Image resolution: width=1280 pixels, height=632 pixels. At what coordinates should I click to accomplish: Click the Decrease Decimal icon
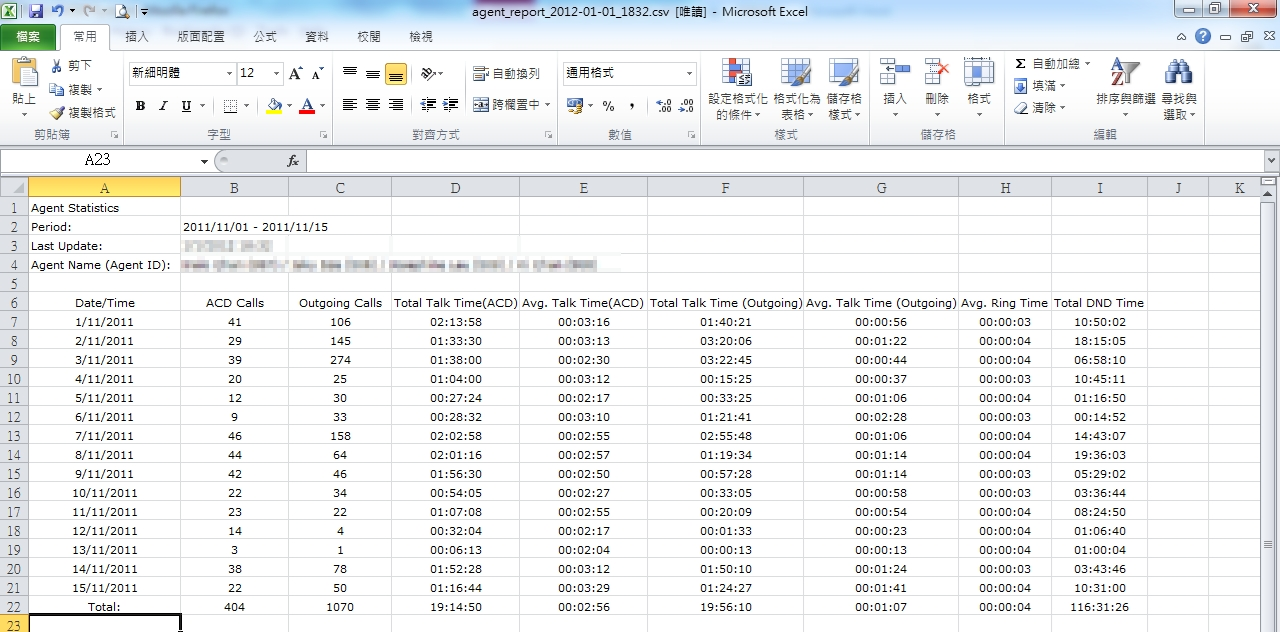[687, 105]
